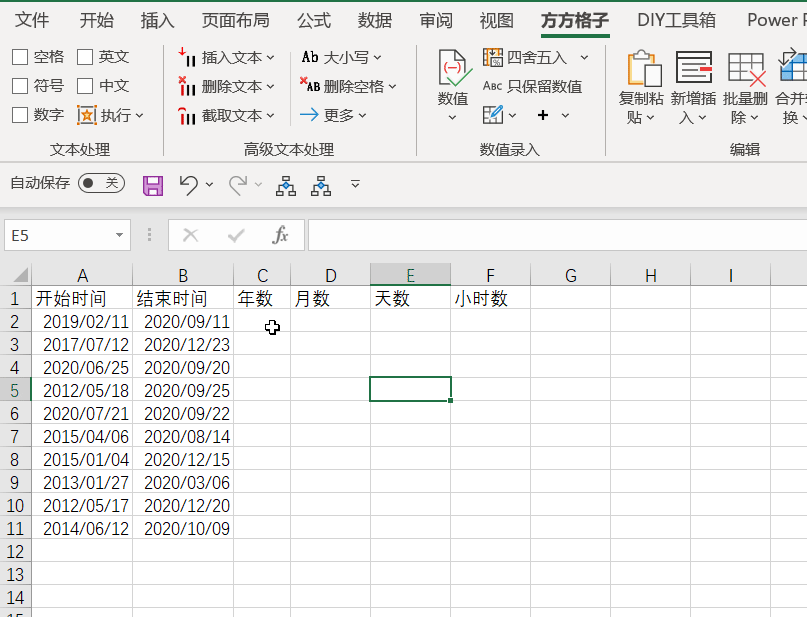Check the 空格 checkbox

tap(20, 57)
